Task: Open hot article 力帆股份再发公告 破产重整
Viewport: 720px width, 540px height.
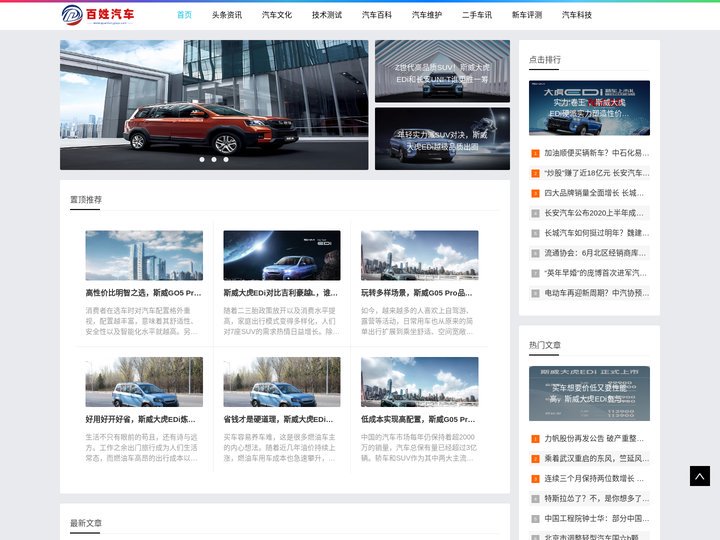Action: coord(594,439)
